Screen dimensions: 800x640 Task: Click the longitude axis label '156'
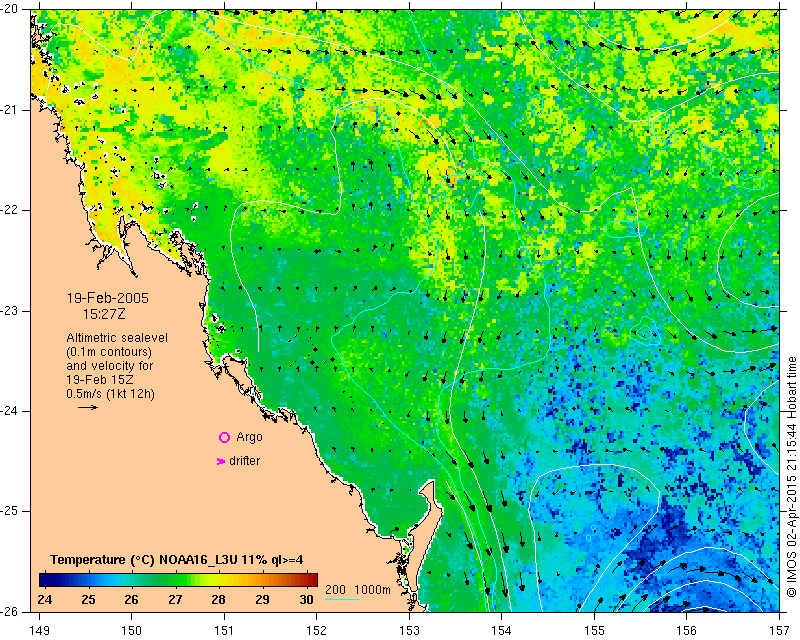[x=687, y=631]
